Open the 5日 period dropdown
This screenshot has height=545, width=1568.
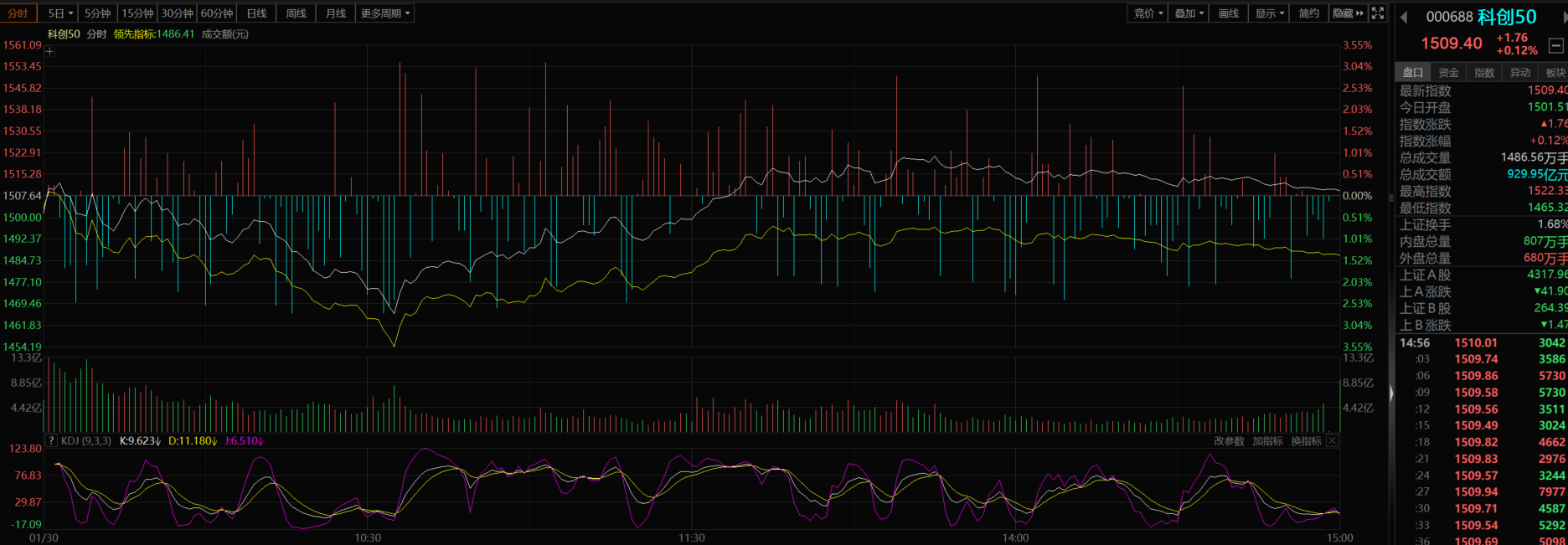[x=60, y=13]
